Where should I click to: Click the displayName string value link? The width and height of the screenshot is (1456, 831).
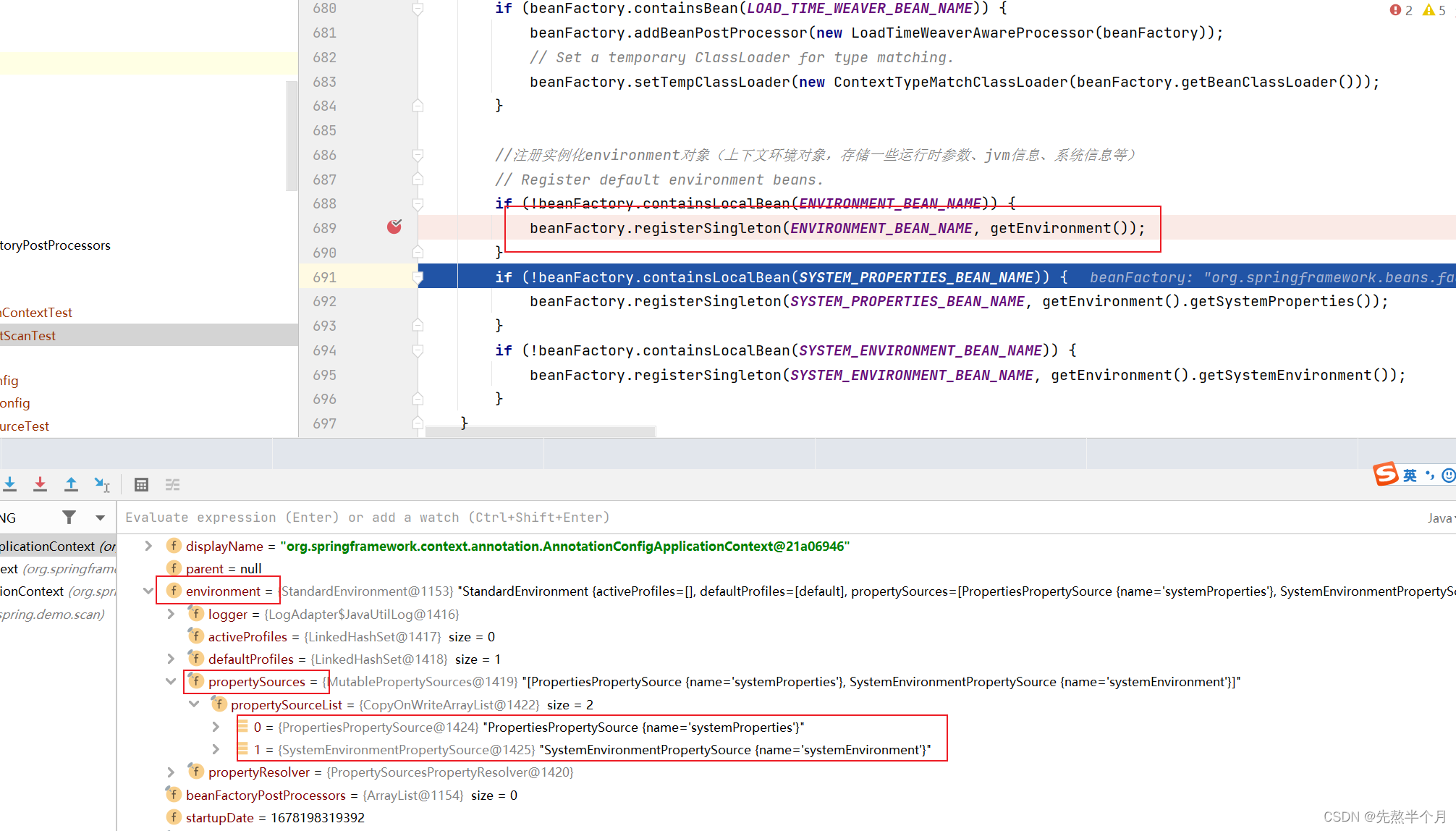564,546
